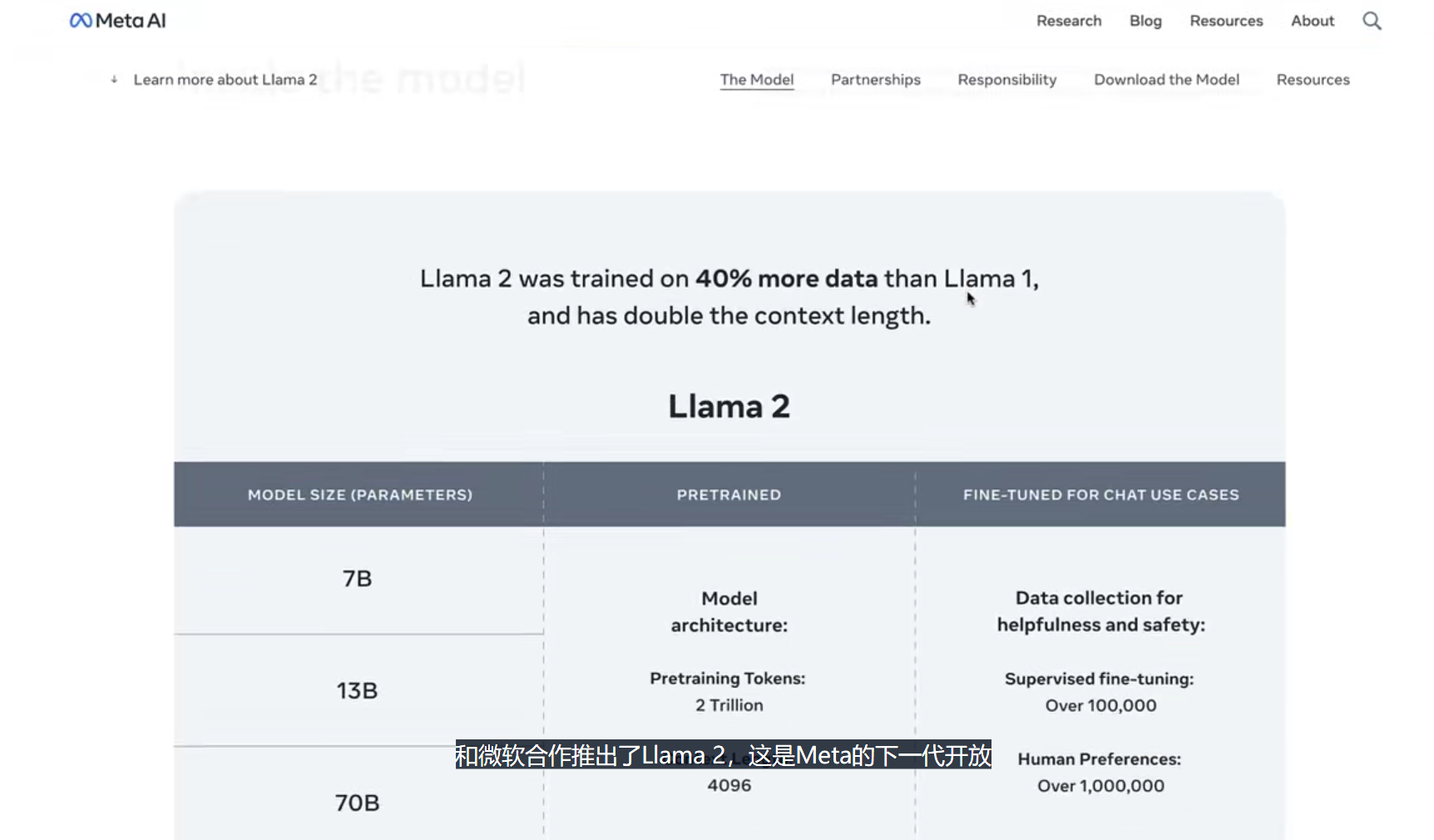The image size is (1434, 840).
Task: Open Download the Model link
Action: 1166,80
